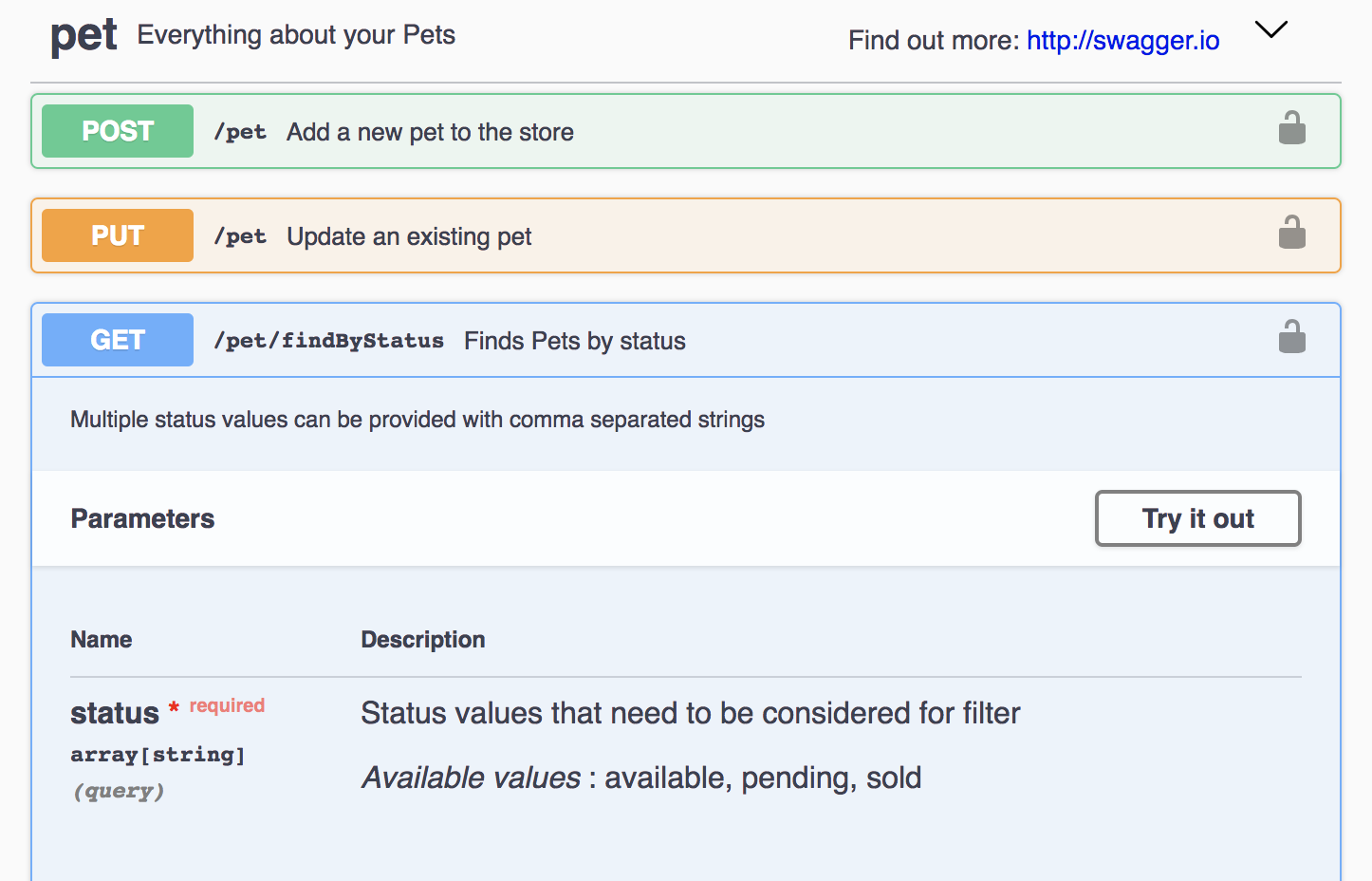Click the /pet/findByStatus path
1372x881 pixels.
(x=328, y=341)
